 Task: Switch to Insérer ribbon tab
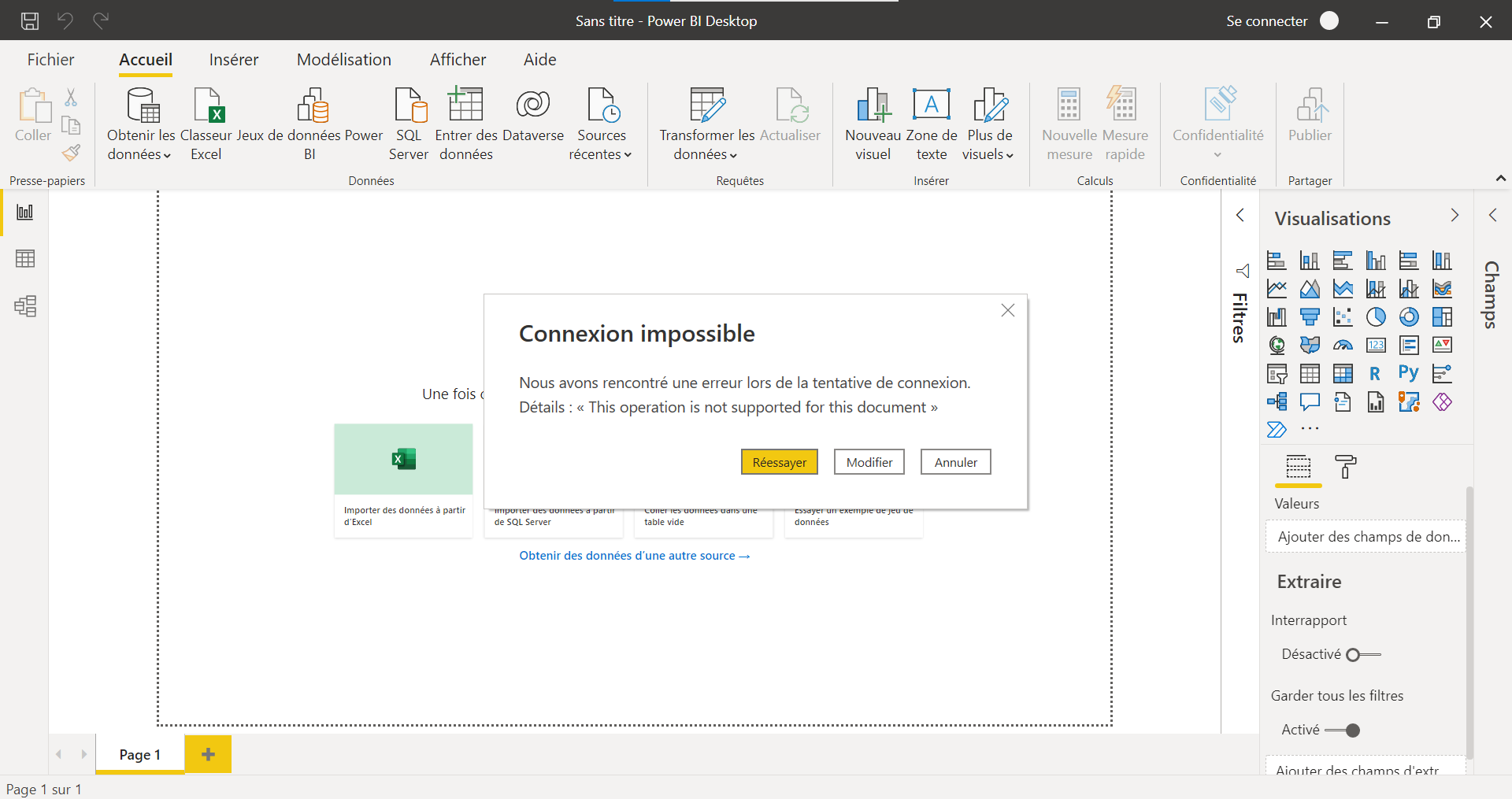[234, 60]
